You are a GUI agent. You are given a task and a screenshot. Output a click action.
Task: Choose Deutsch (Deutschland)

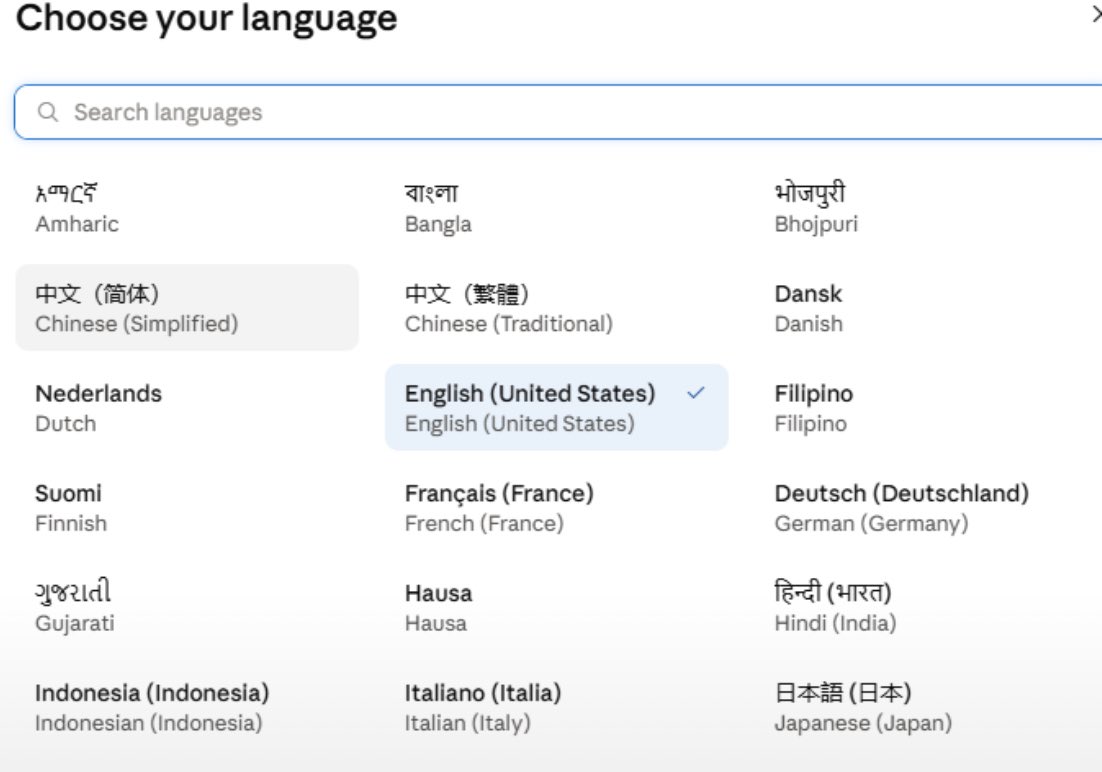tap(926, 508)
